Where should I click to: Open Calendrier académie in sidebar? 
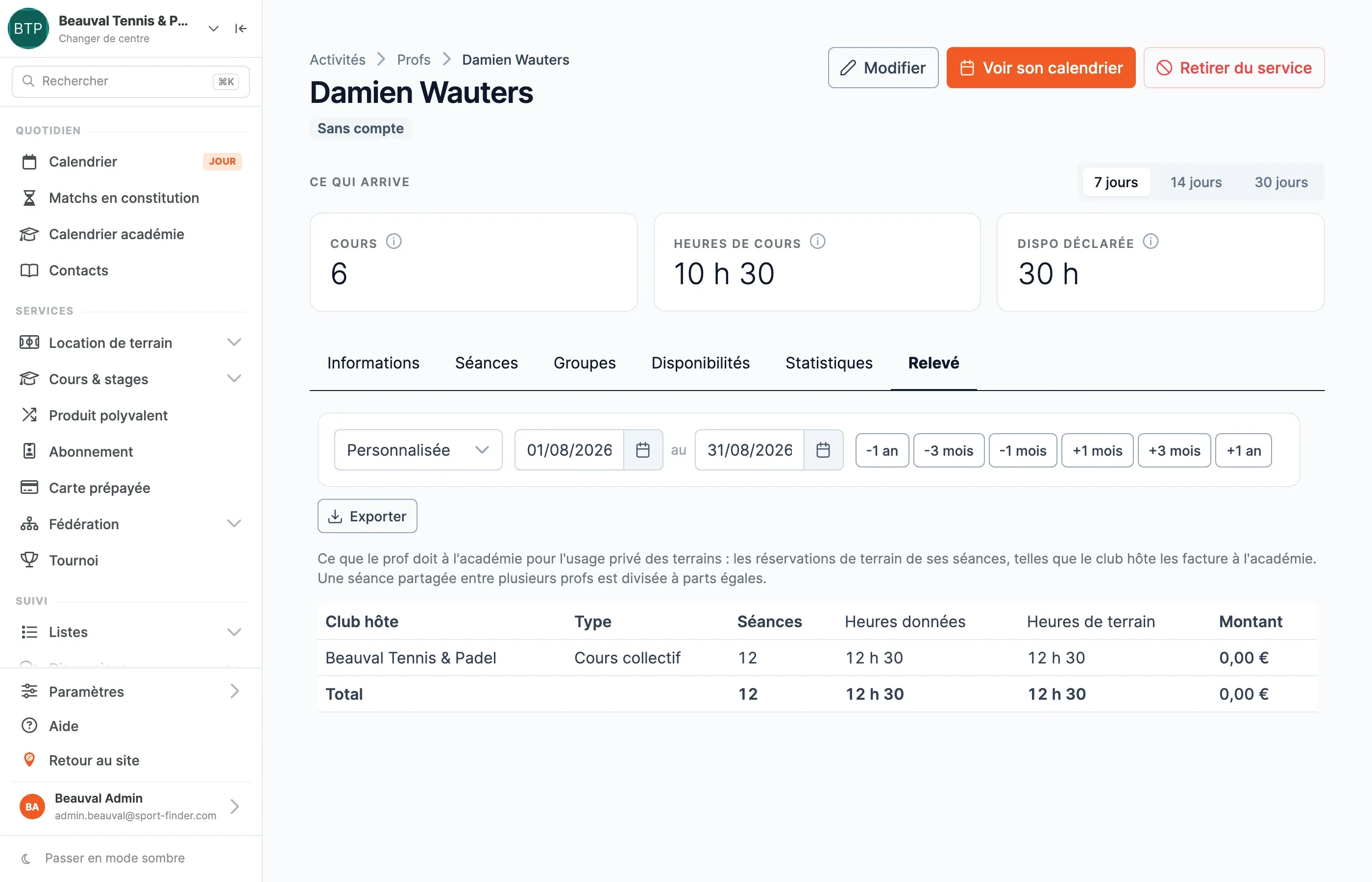pyautogui.click(x=130, y=234)
